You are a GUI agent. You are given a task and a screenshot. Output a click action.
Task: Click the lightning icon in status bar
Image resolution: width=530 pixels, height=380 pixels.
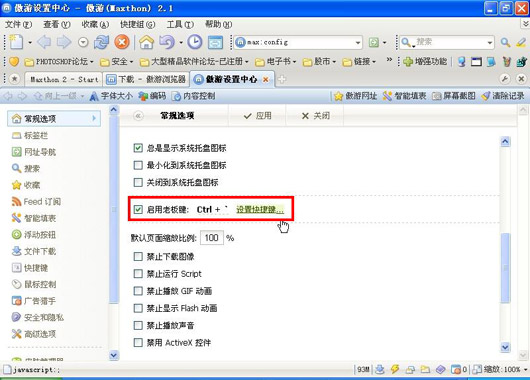point(395,369)
